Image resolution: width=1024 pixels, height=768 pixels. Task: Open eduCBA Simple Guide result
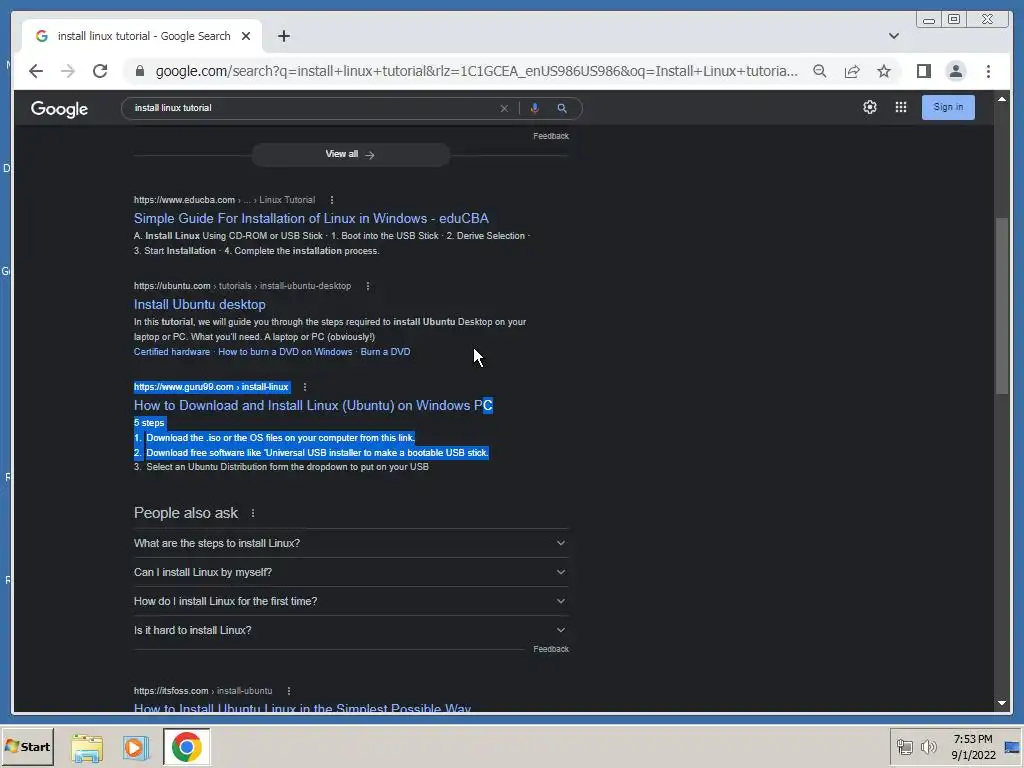click(x=311, y=218)
